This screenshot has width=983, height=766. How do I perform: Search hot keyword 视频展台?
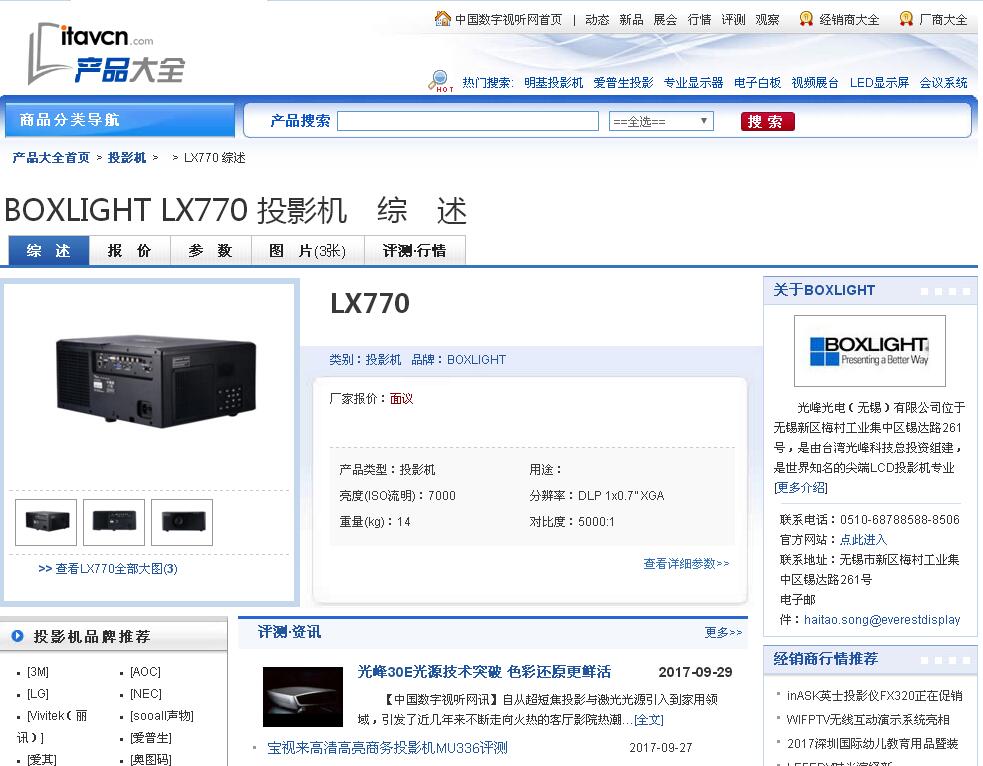[x=815, y=83]
